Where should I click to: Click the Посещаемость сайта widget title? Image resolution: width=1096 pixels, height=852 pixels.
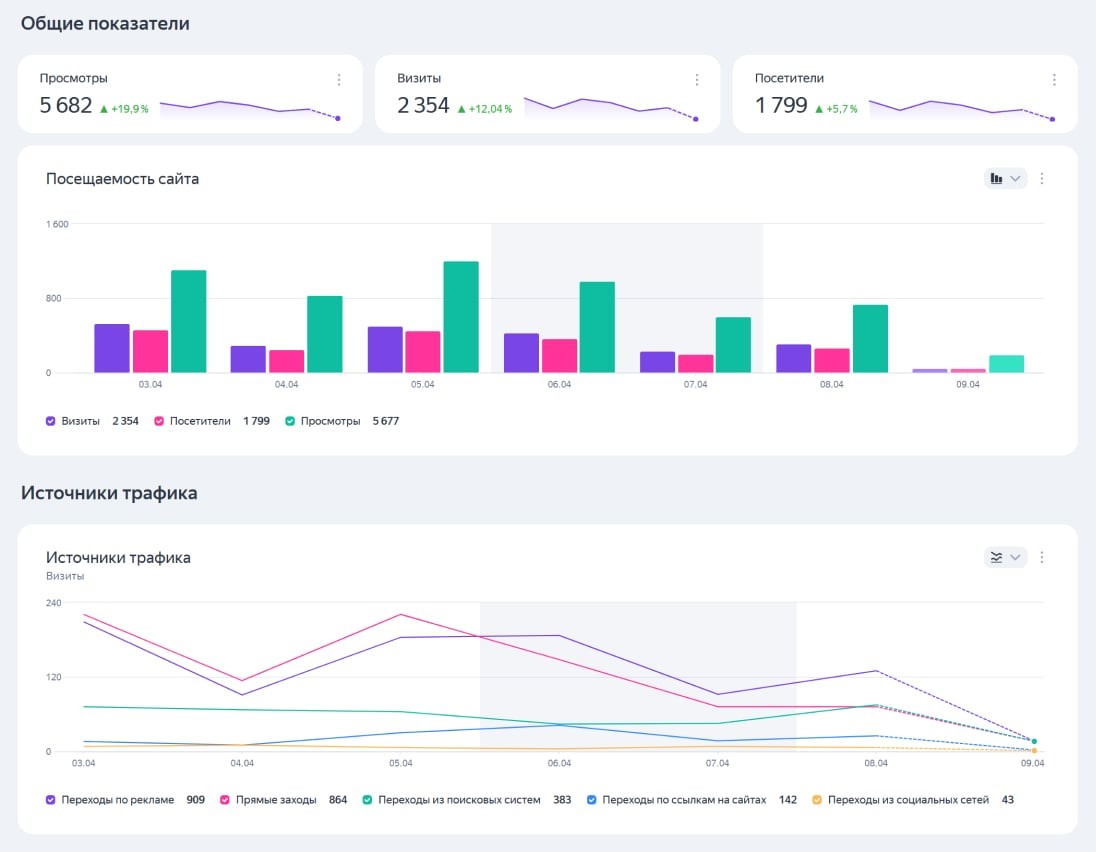point(122,179)
